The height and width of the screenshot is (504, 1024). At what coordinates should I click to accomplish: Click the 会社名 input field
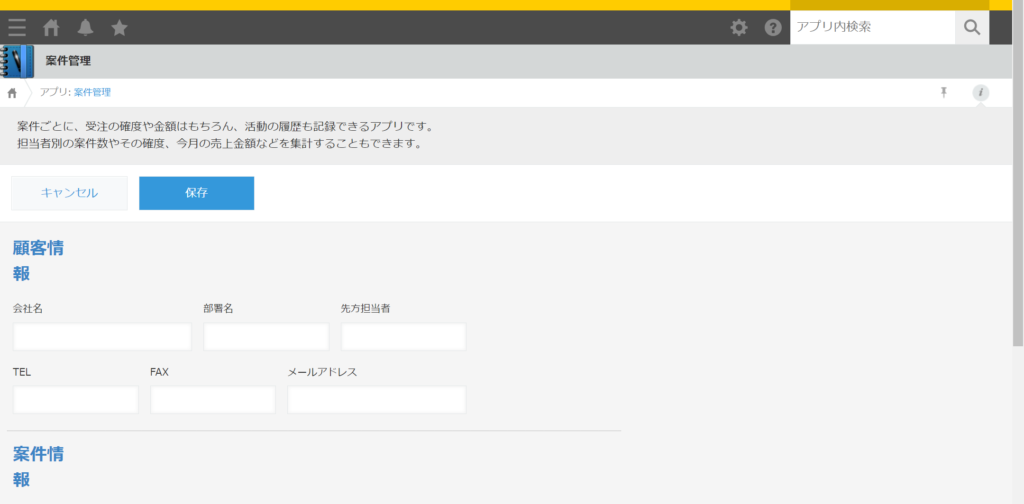(103, 337)
